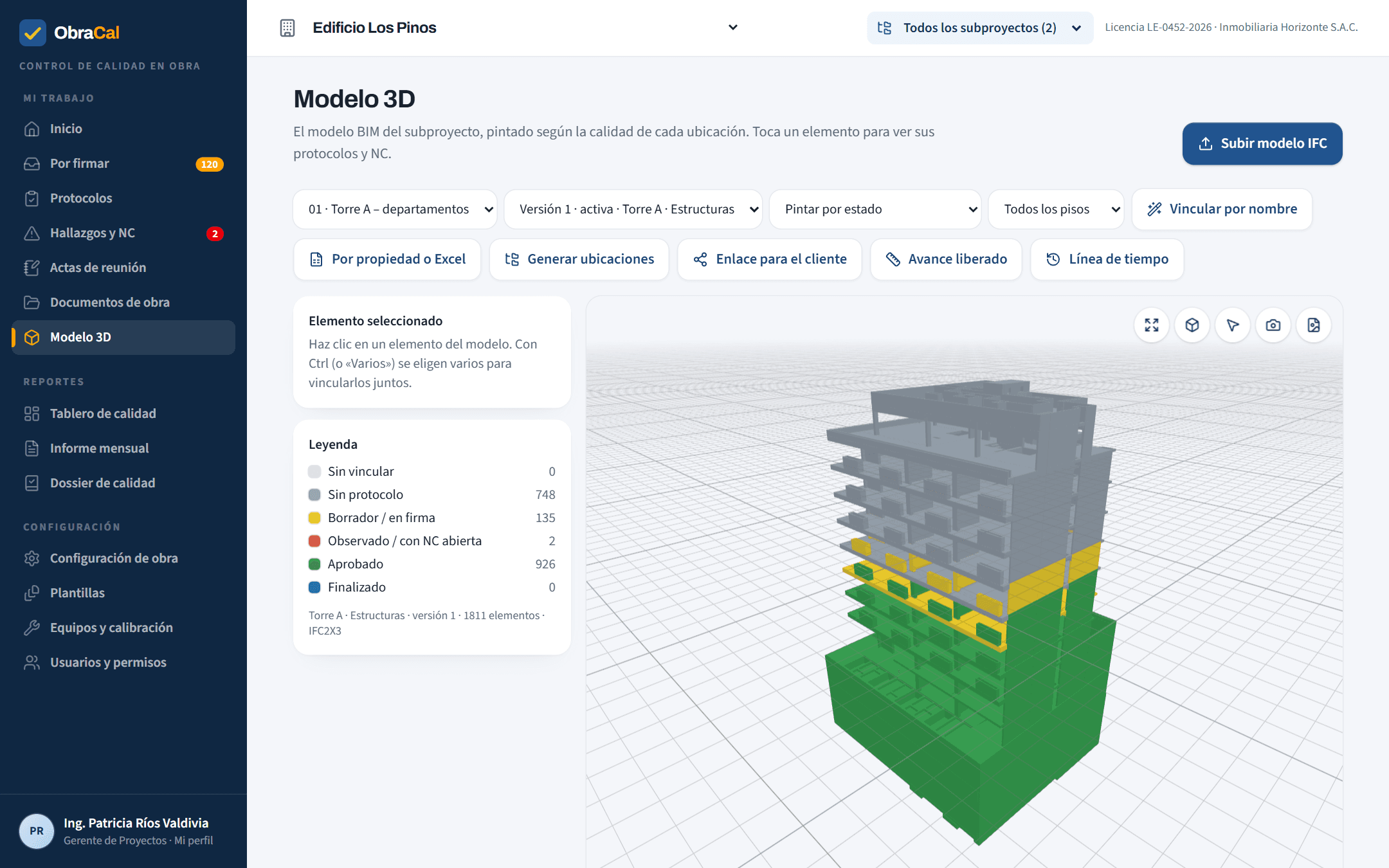The height and width of the screenshot is (868, 1389).
Task: Click the Hallazgos y NC warning icon
Action: coord(32,233)
